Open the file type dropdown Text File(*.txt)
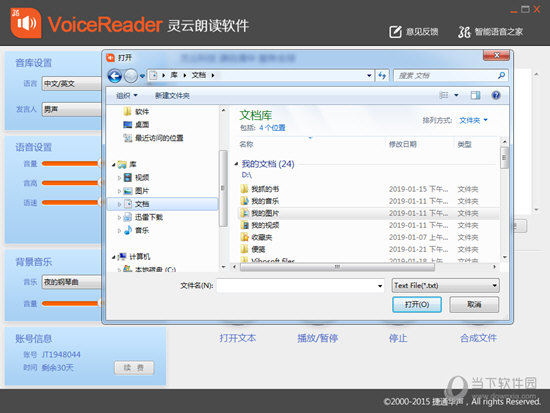Image resolution: width=550 pixels, height=413 pixels. pos(445,286)
